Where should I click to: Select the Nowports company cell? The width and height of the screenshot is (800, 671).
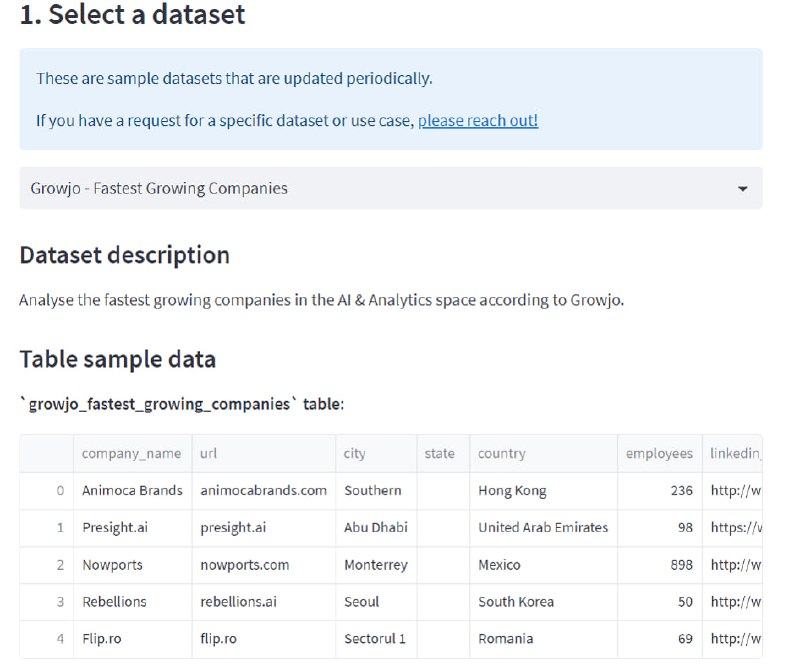pos(133,565)
